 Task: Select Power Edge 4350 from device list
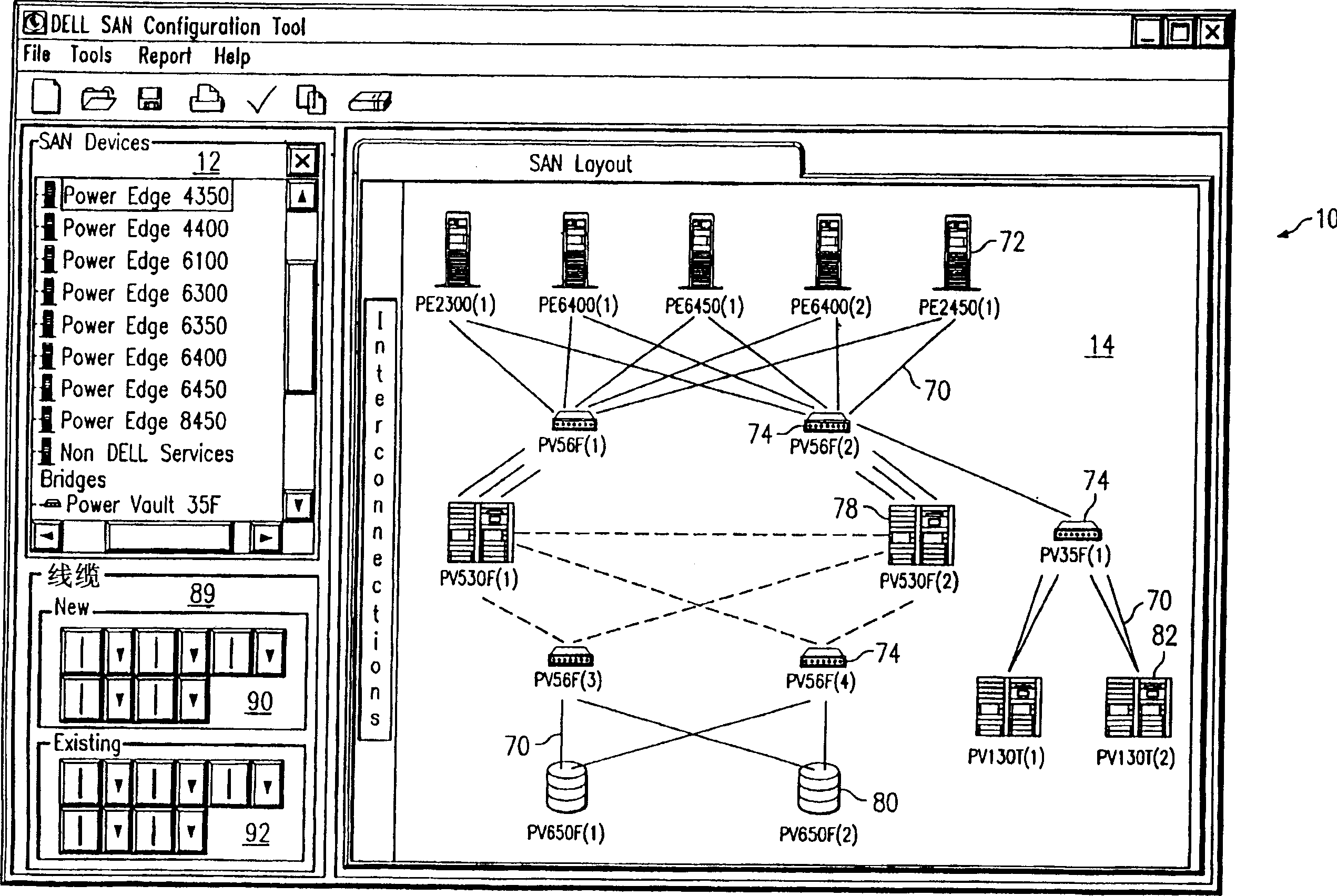click(135, 196)
